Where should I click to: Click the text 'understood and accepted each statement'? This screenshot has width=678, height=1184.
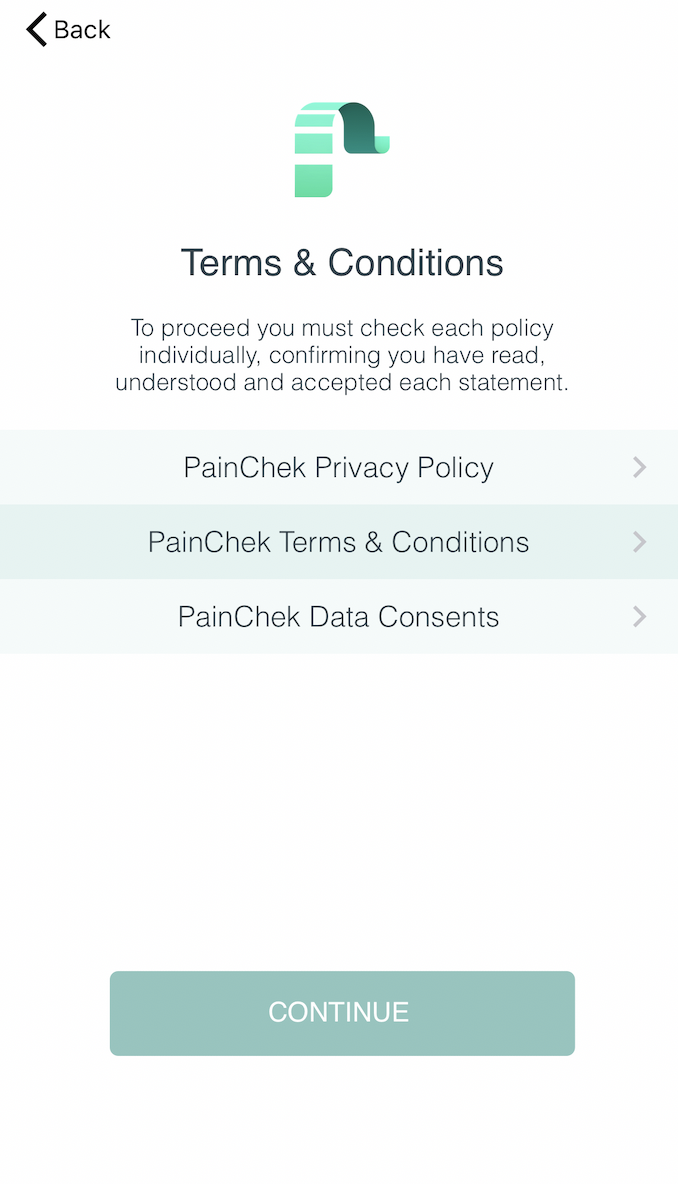pyautogui.click(x=342, y=382)
